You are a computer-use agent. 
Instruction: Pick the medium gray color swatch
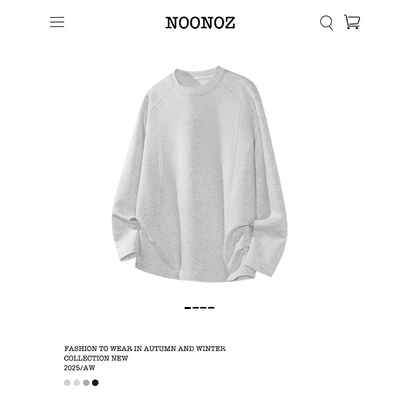click(86, 383)
